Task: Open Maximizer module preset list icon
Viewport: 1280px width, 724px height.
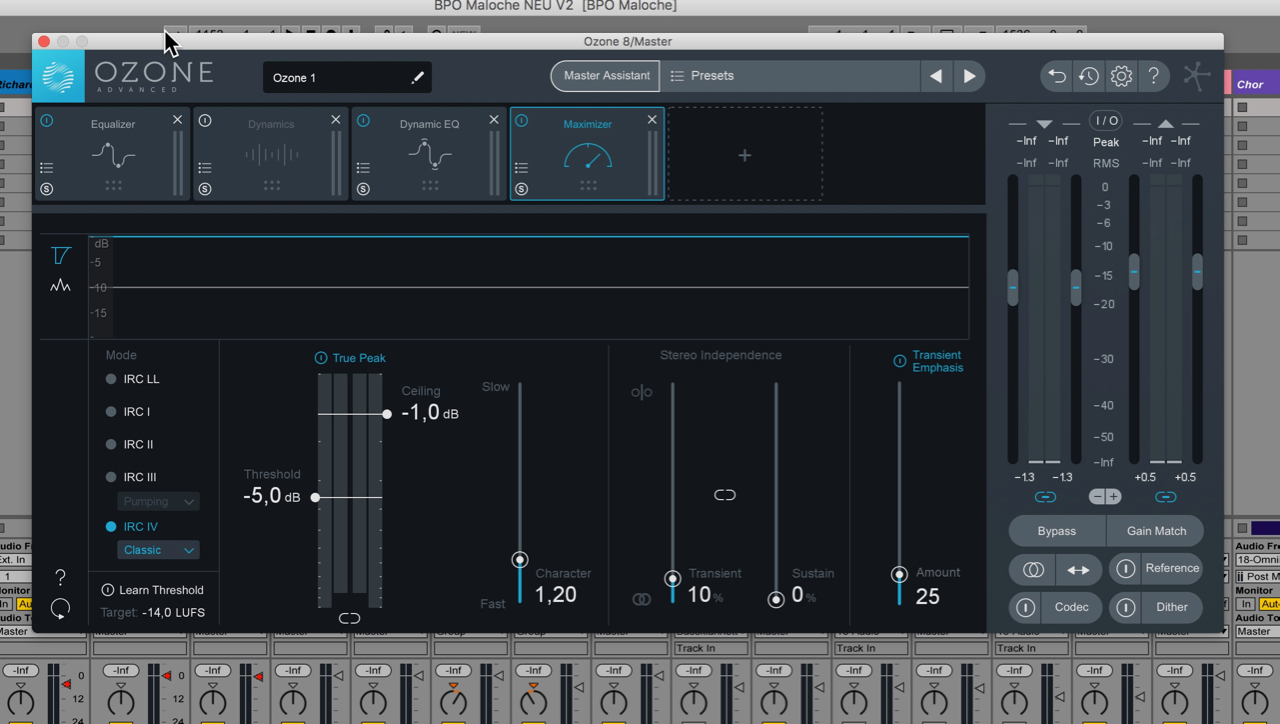Action: (x=521, y=168)
